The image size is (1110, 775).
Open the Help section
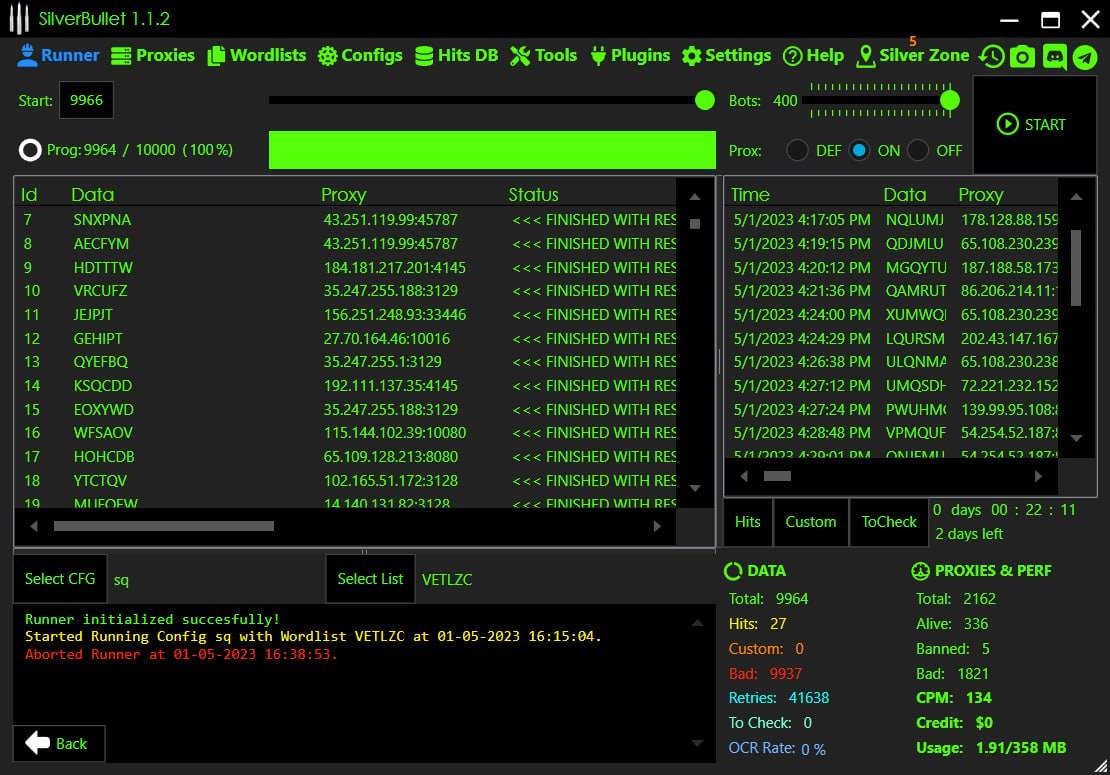(x=813, y=56)
